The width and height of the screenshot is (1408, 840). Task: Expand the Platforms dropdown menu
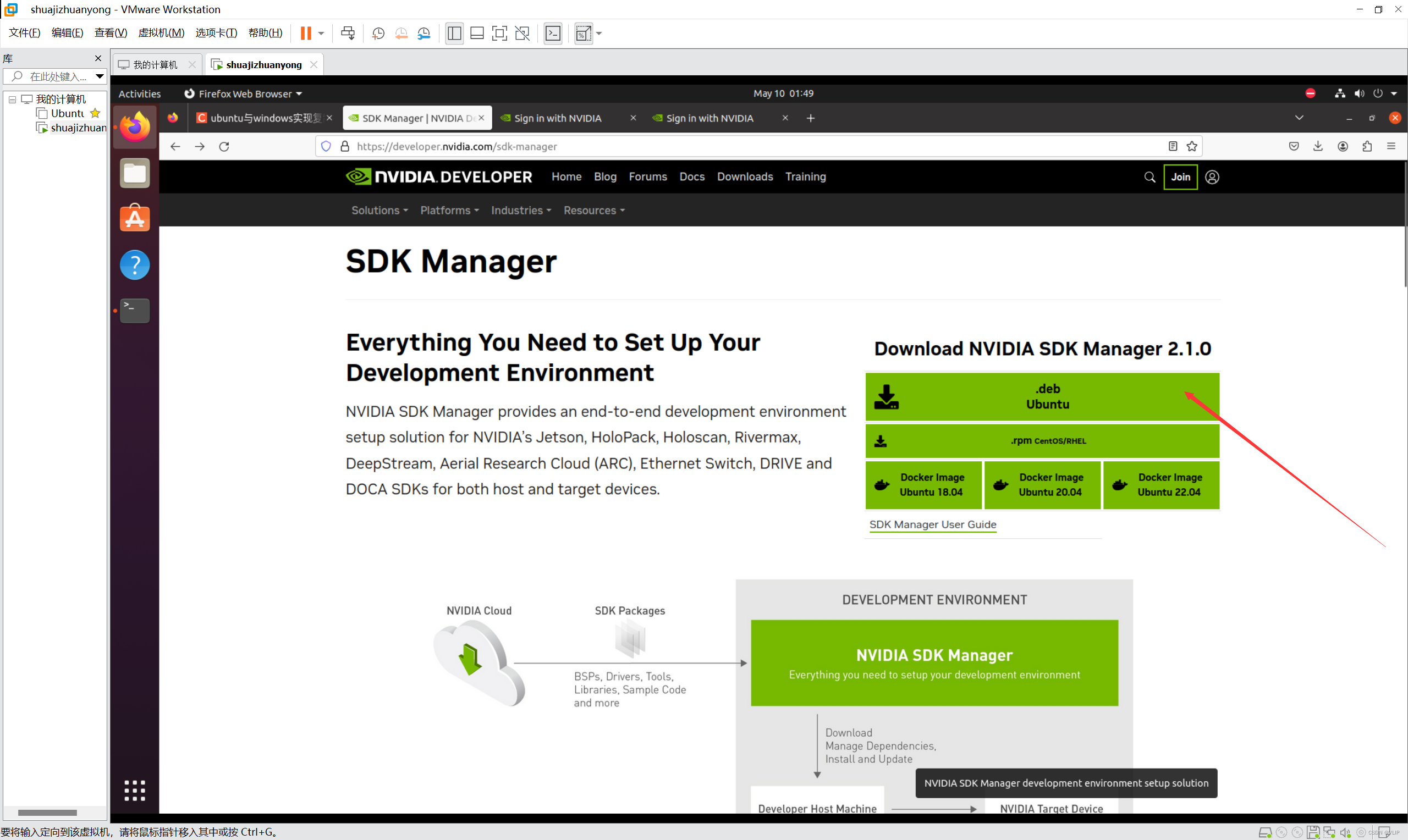click(449, 211)
